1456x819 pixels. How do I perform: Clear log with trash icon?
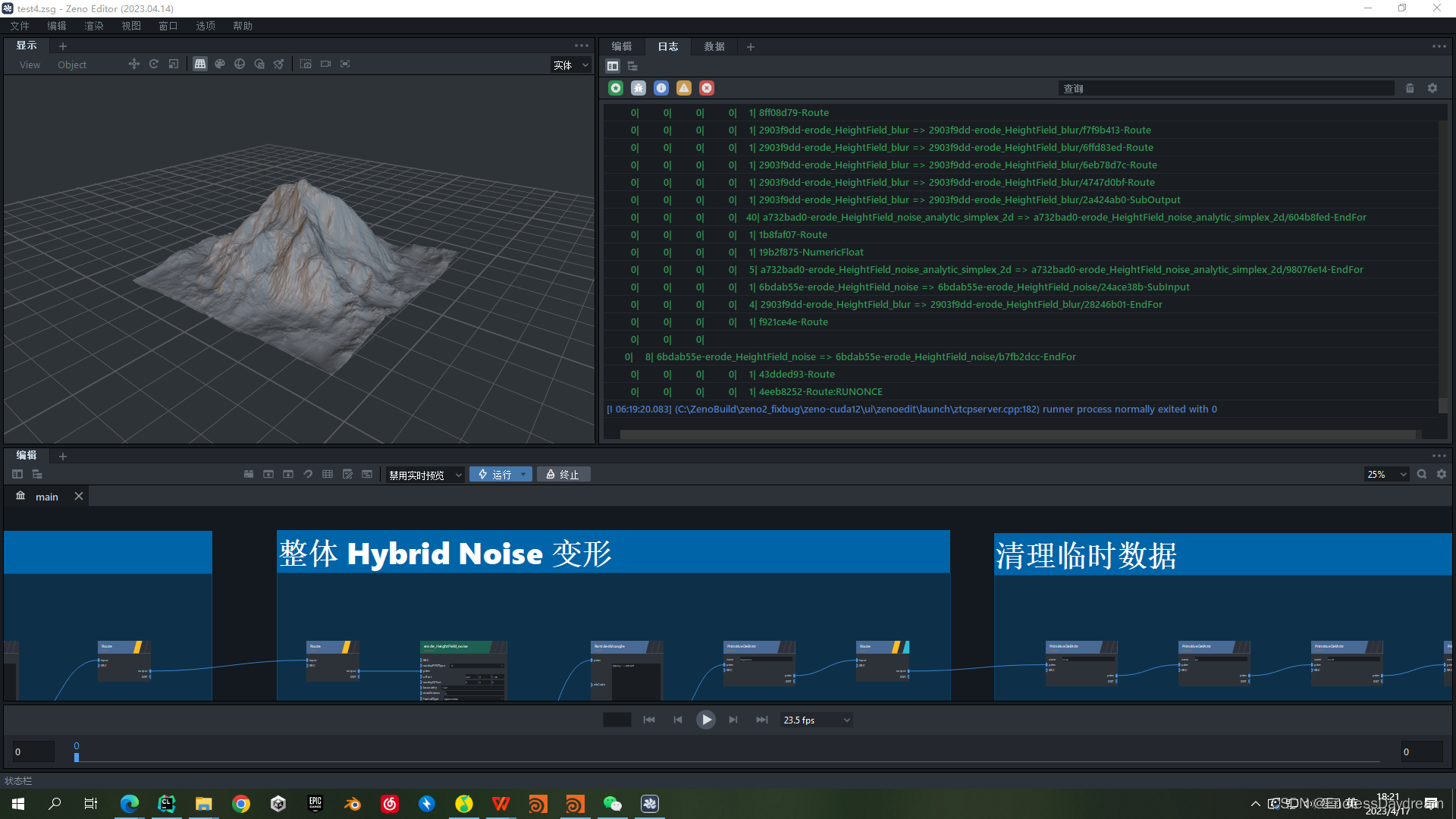click(1410, 88)
